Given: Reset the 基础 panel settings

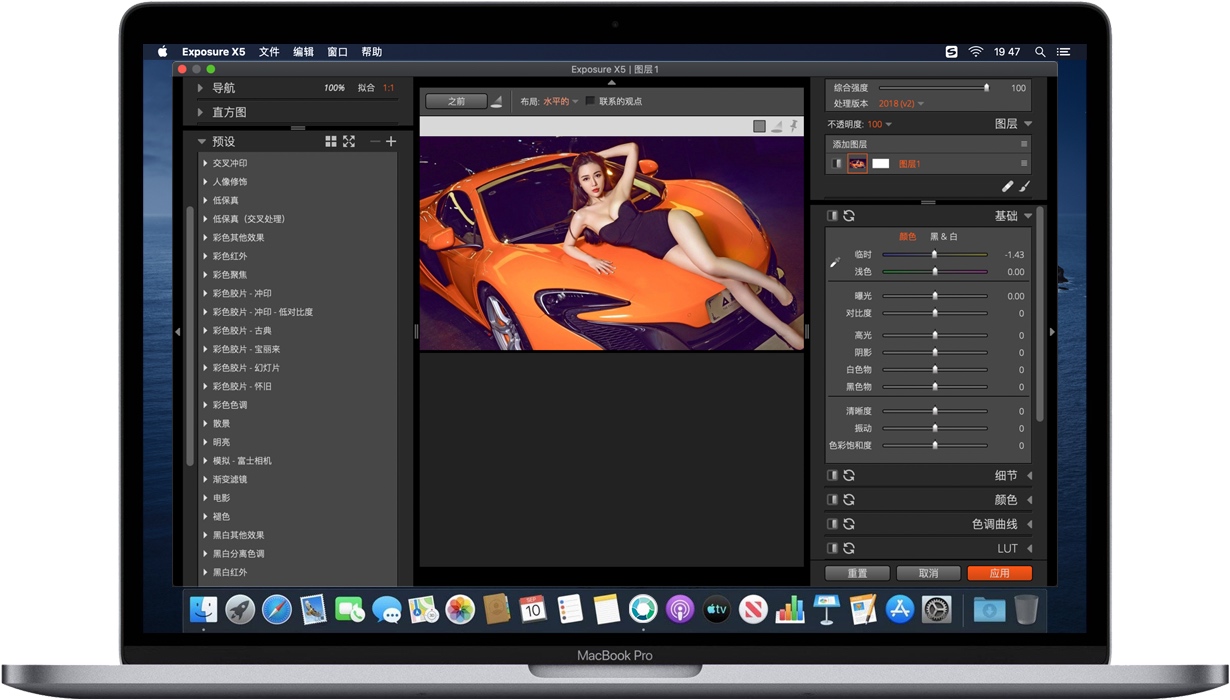Looking at the screenshot, I should [x=849, y=216].
